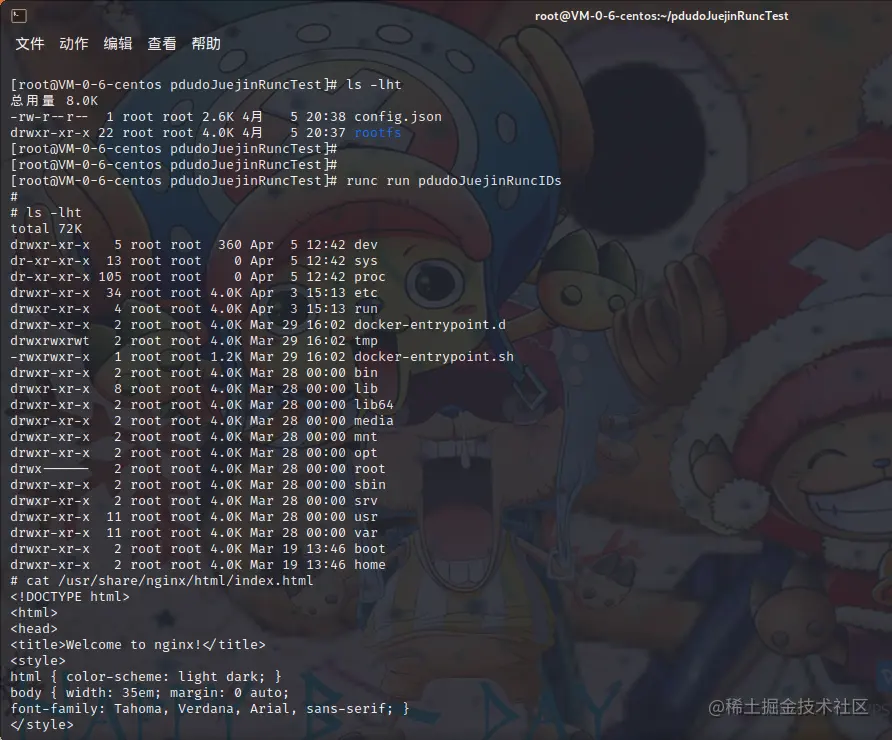Open the 文件 menu
This screenshot has height=740, width=892.
click(30, 44)
